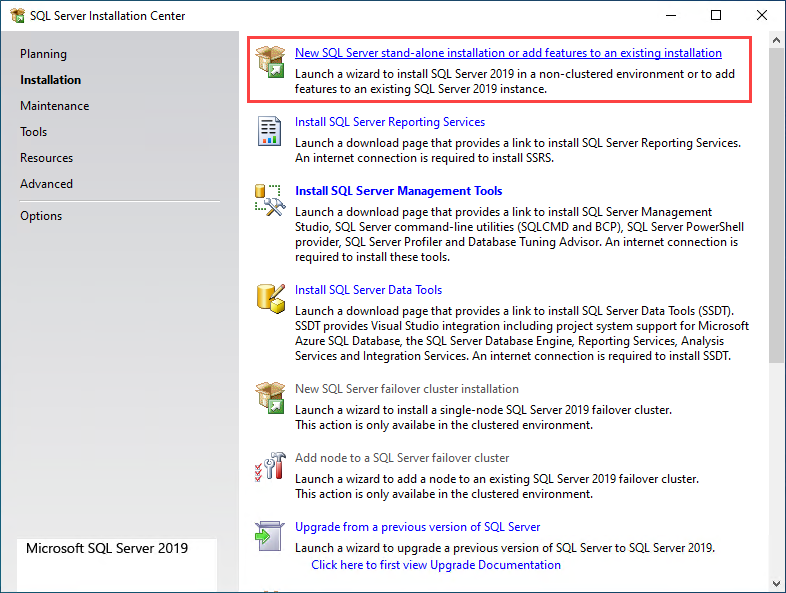
Task: Click the Microsoft SQL Server 2019 label
Action: (107, 548)
